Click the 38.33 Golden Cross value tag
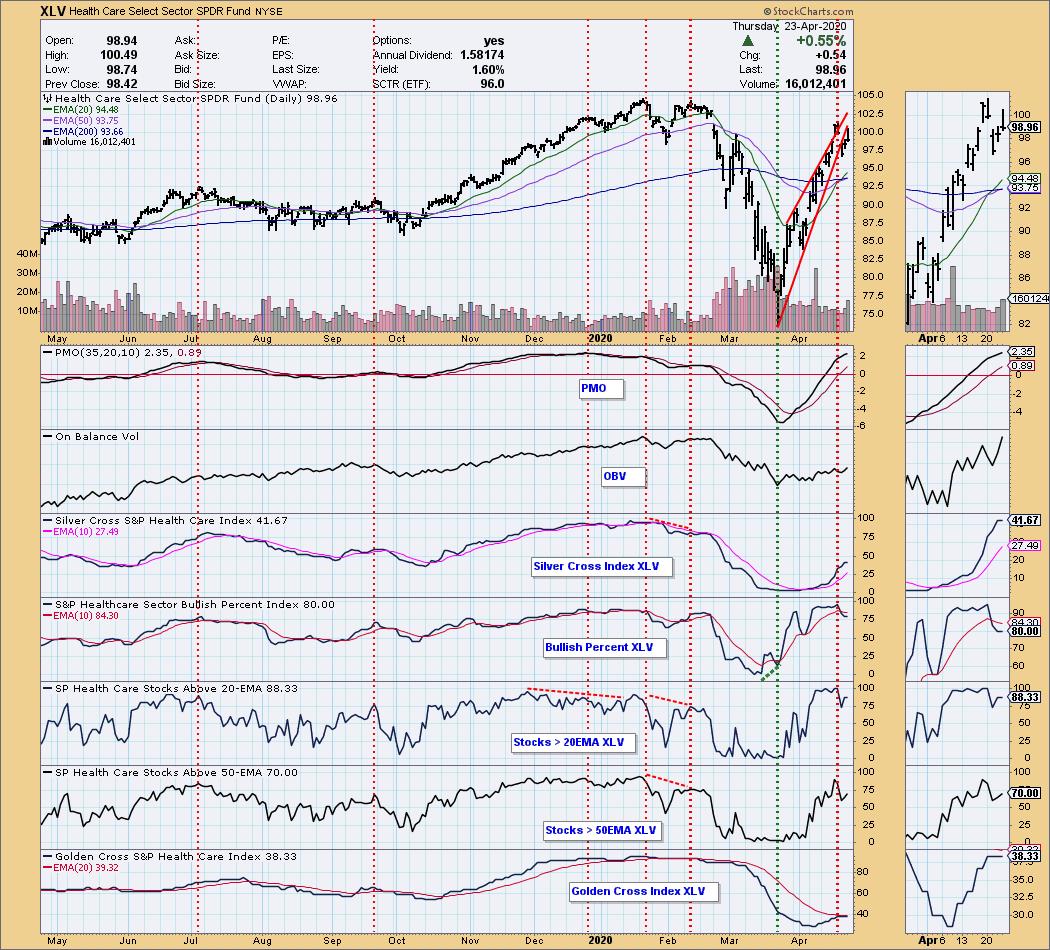Image resolution: width=1050 pixels, height=950 pixels. click(x=1025, y=856)
